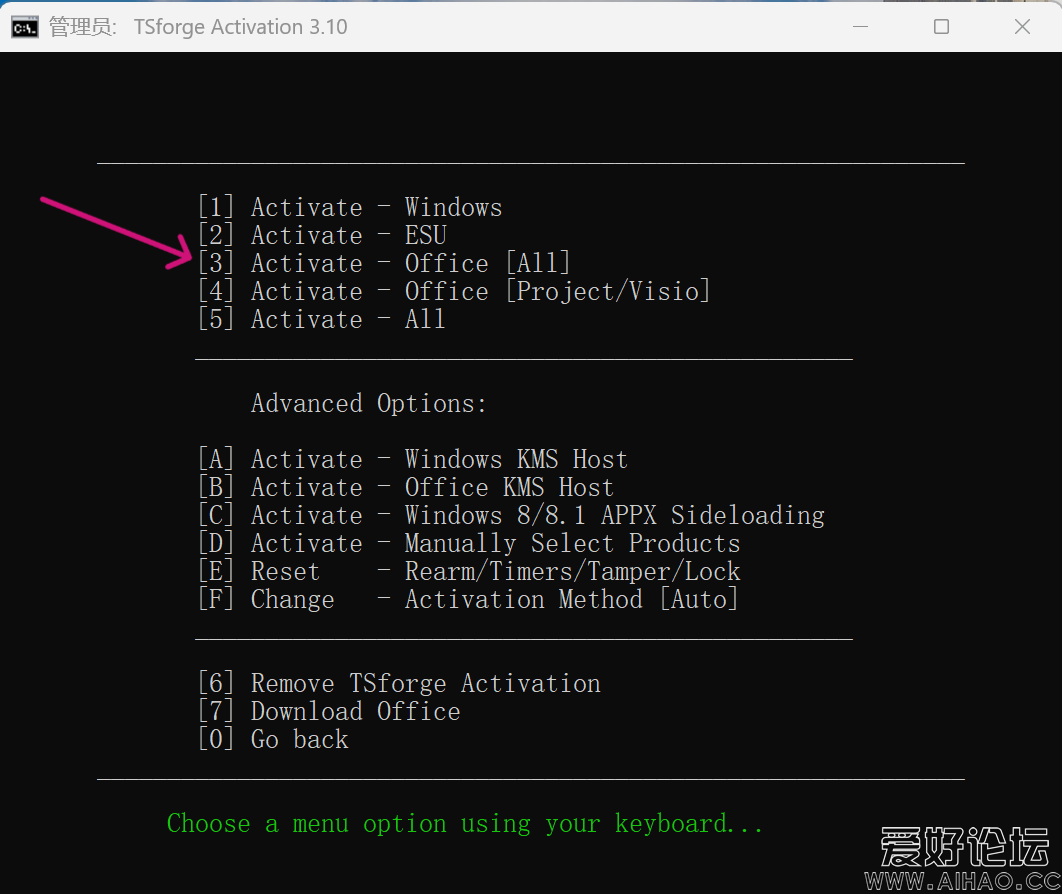The height and width of the screenshot is (894, 1062).
Task: Select [C] Windows 8/8.1 APPX Sideloading
Action: [511, 515]
